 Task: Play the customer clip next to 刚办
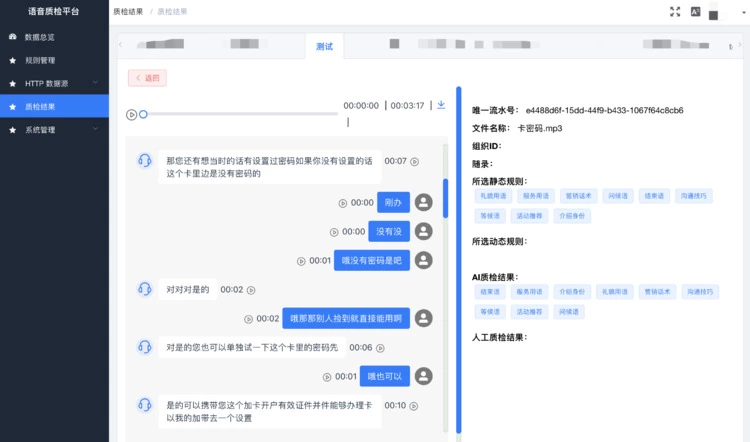[x=343, y=202]
